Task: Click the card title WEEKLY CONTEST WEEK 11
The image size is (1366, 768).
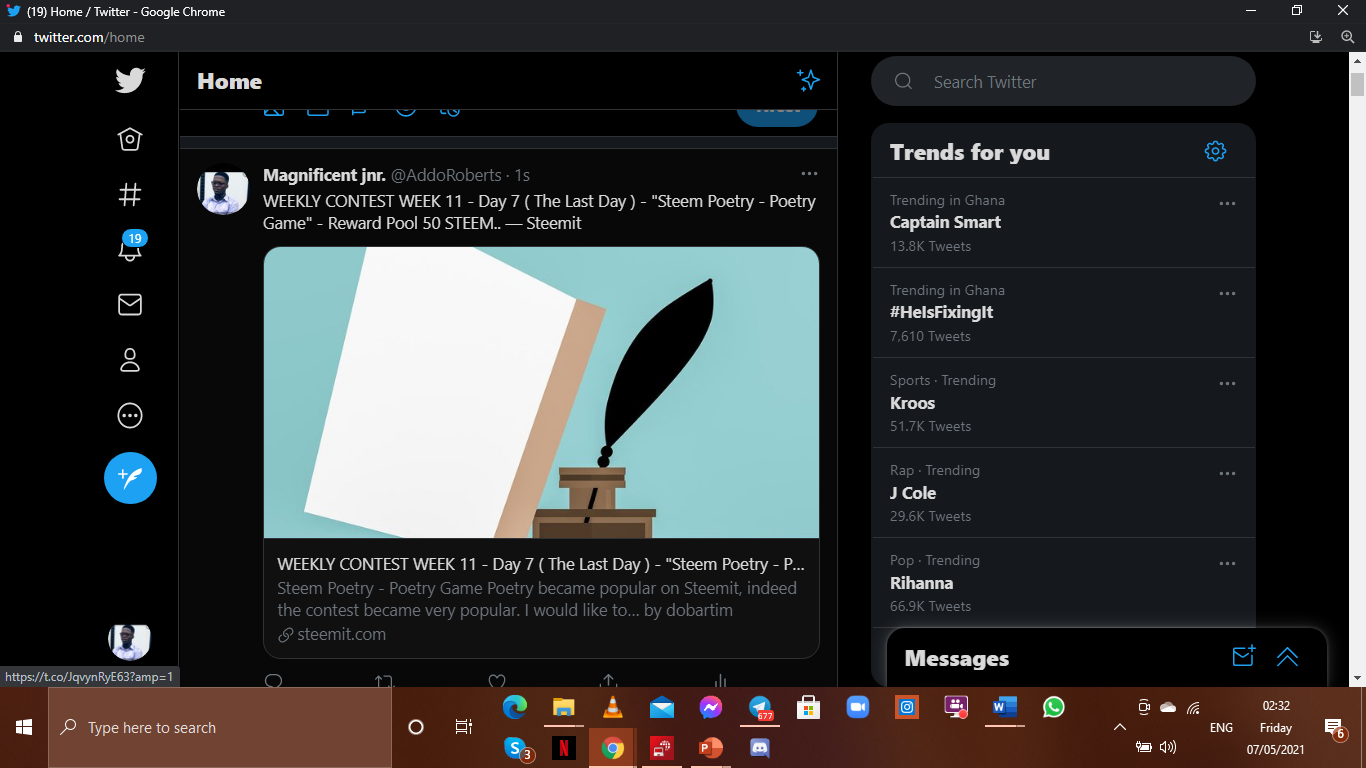Action: 541,564
